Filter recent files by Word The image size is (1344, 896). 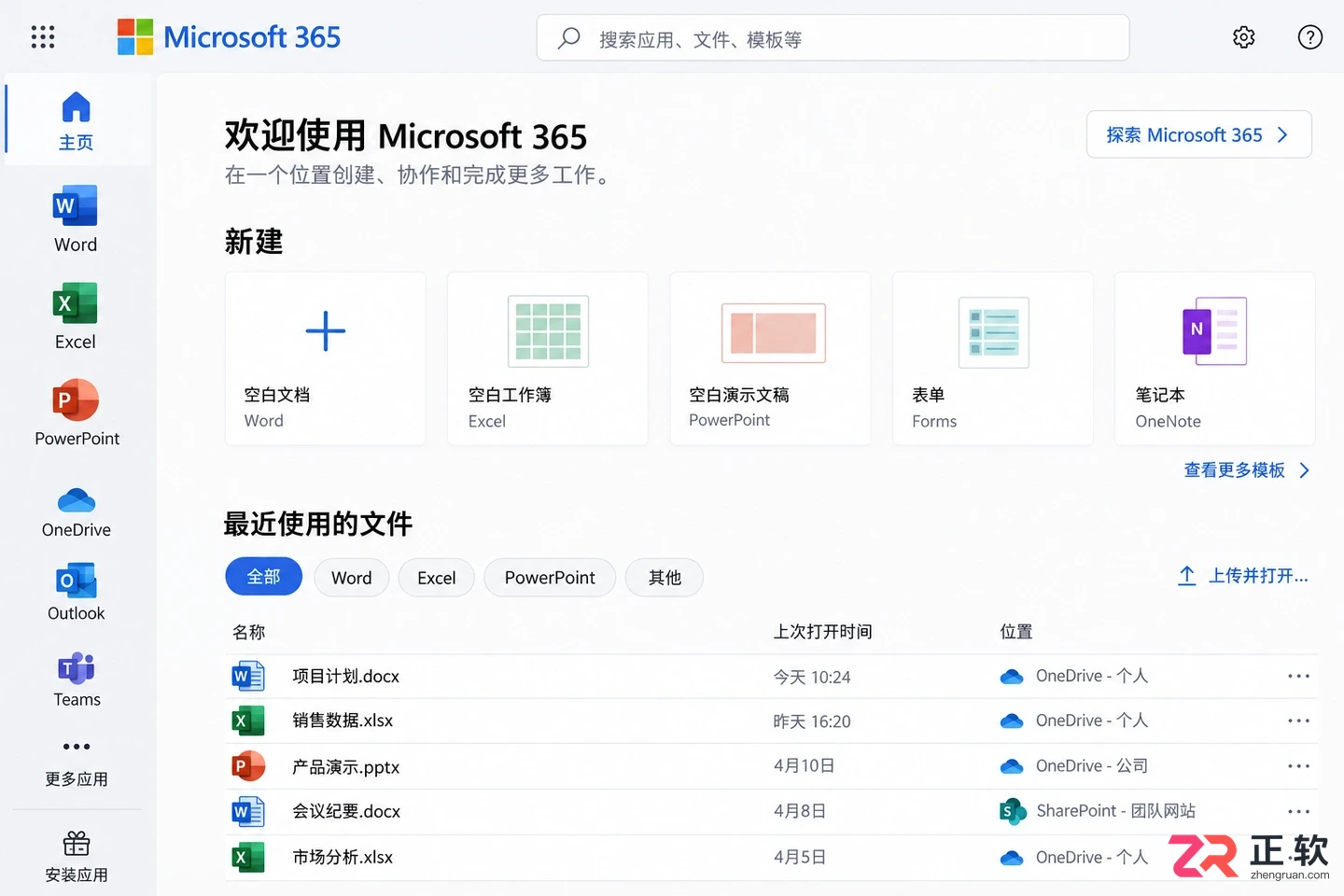pyautogui.click(x=352, y=578)
